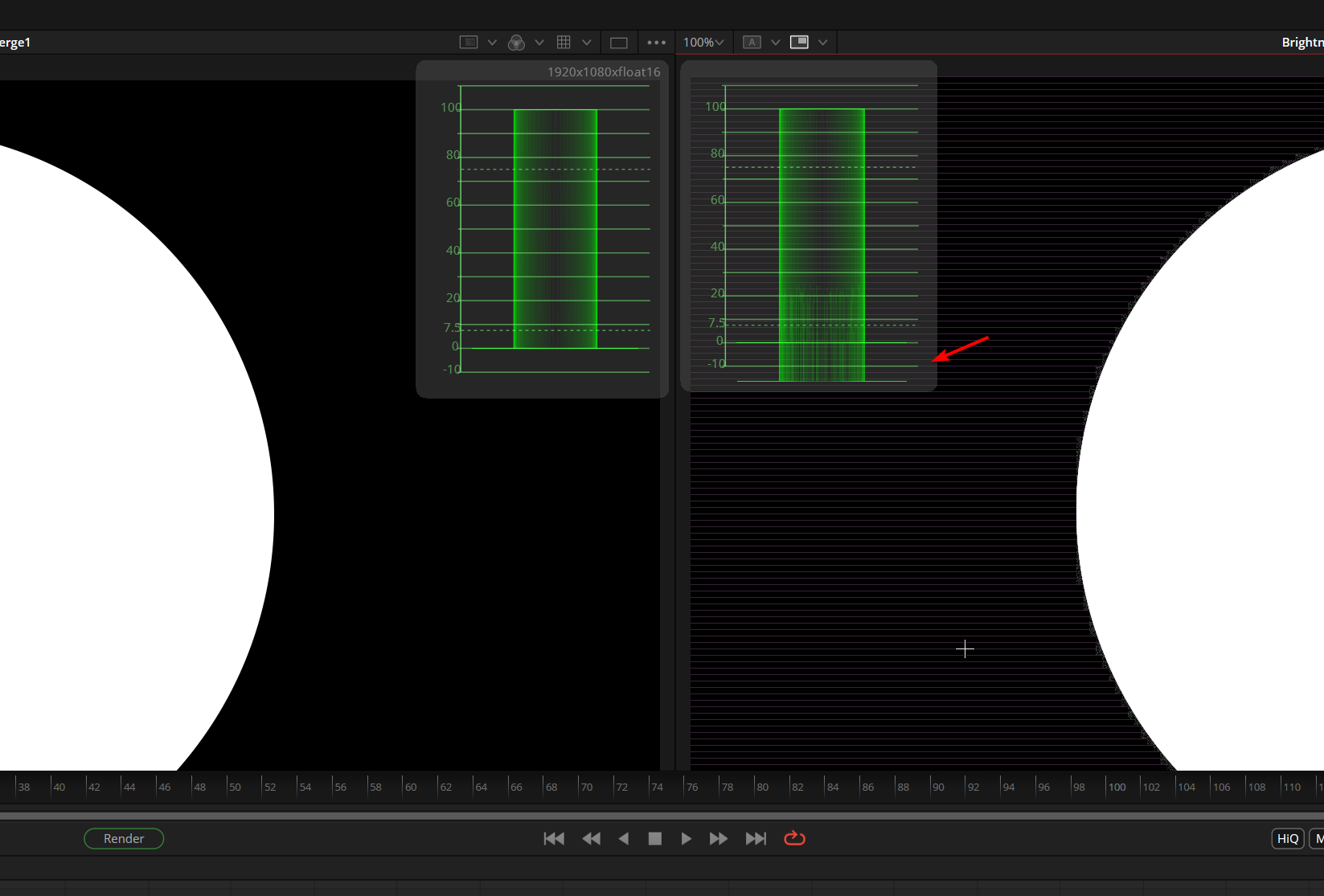
Task: Open the region of interest dropdown arrow
Action: [x=492, y=43]
